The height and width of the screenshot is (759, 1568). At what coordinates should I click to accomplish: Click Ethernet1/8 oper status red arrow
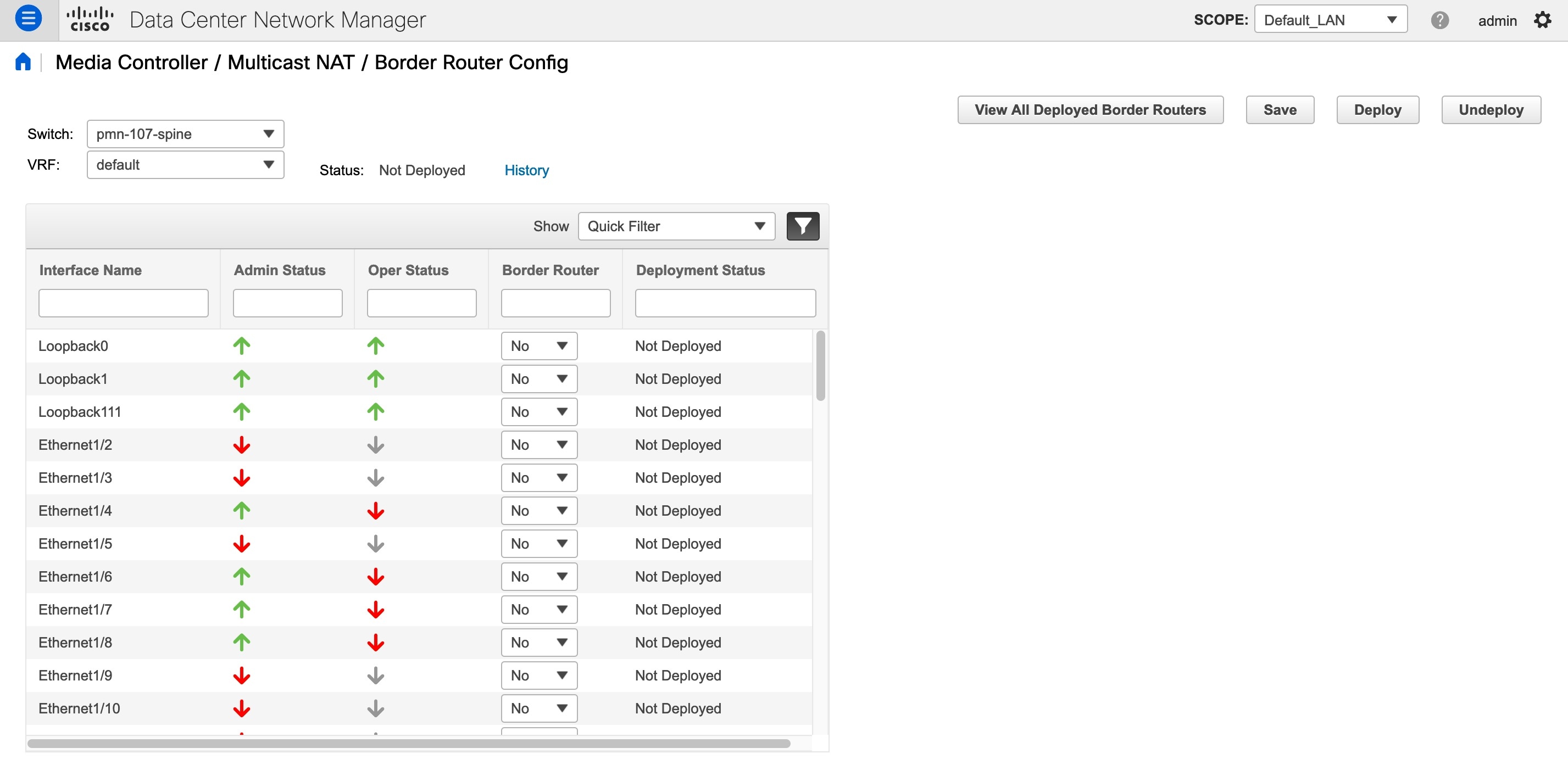(x=376, y=642)
